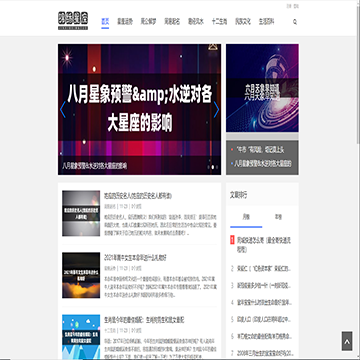Click the swirl image card beside carousel
Viewport: 360px width, 360px height.
pyautogui.click(x=262, y=88)
